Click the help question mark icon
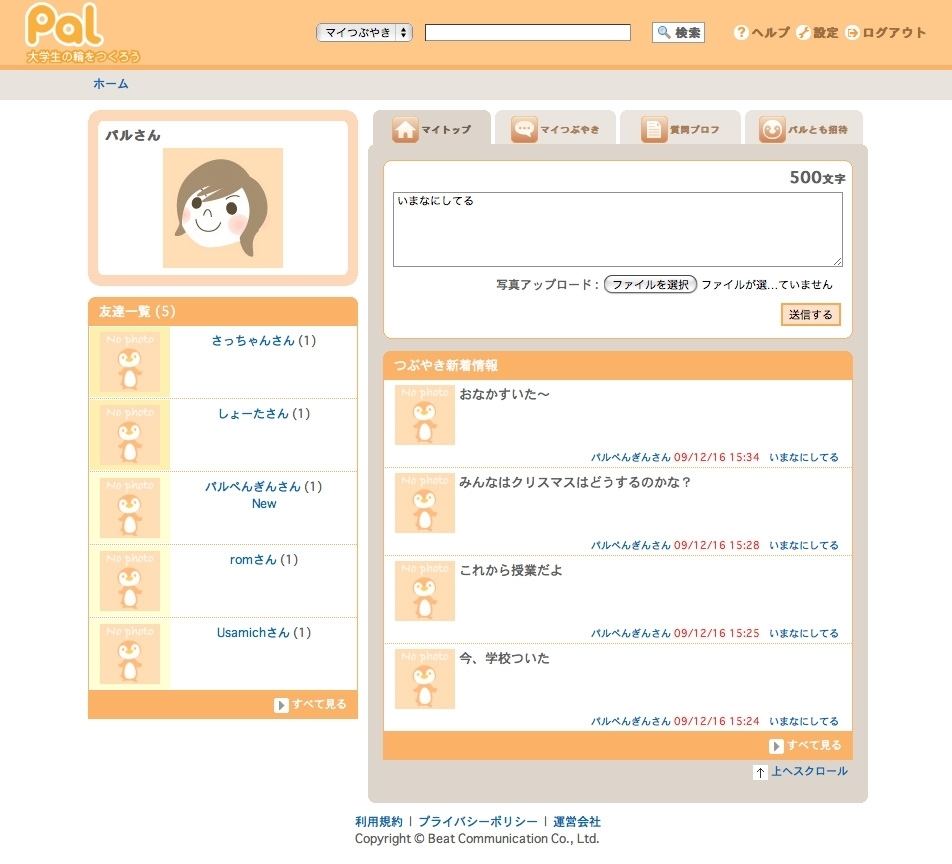The image size is (952, 864). coord(741,33)
